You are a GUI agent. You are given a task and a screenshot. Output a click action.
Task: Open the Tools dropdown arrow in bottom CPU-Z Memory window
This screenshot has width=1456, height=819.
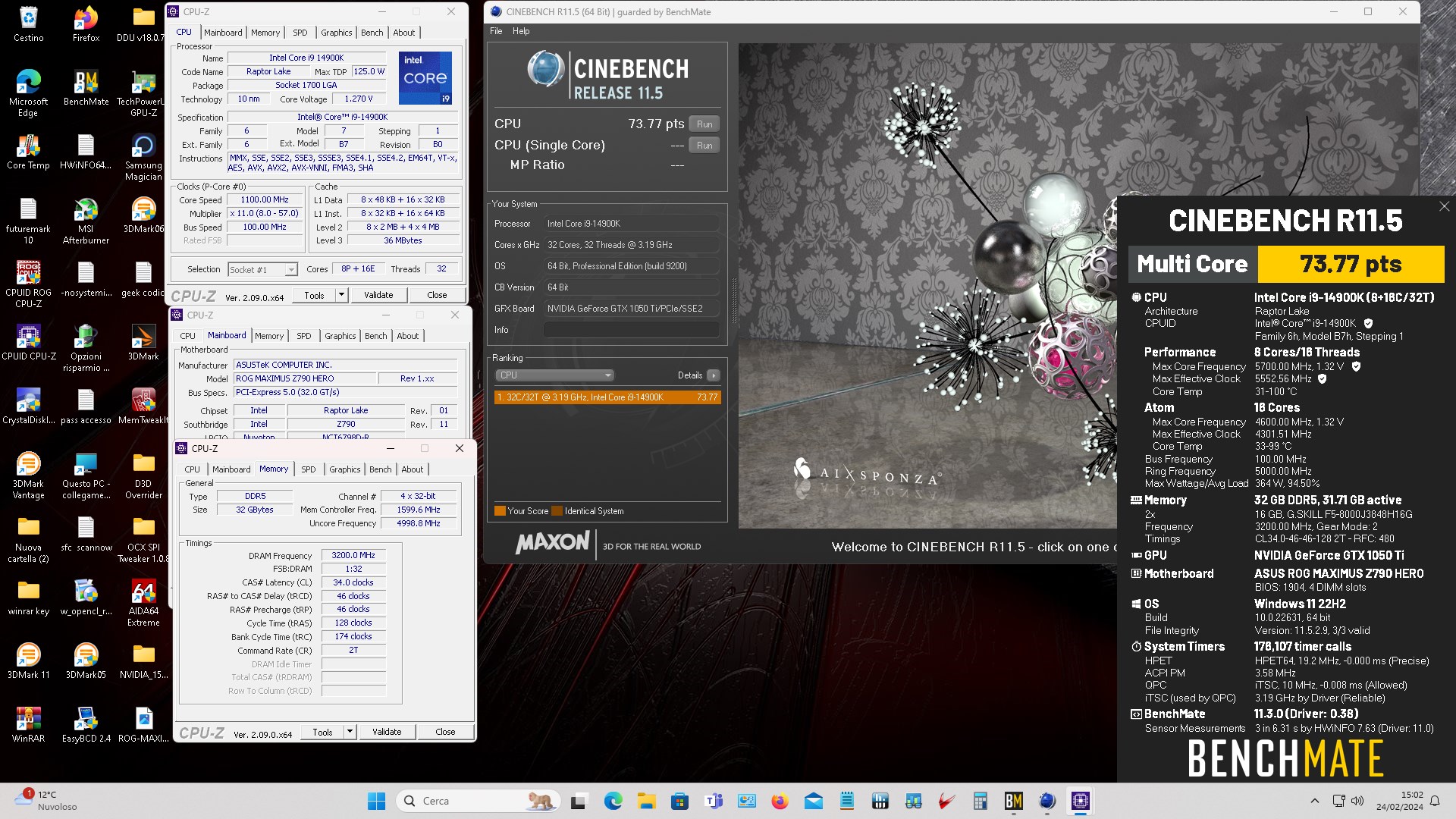[350, 732]
